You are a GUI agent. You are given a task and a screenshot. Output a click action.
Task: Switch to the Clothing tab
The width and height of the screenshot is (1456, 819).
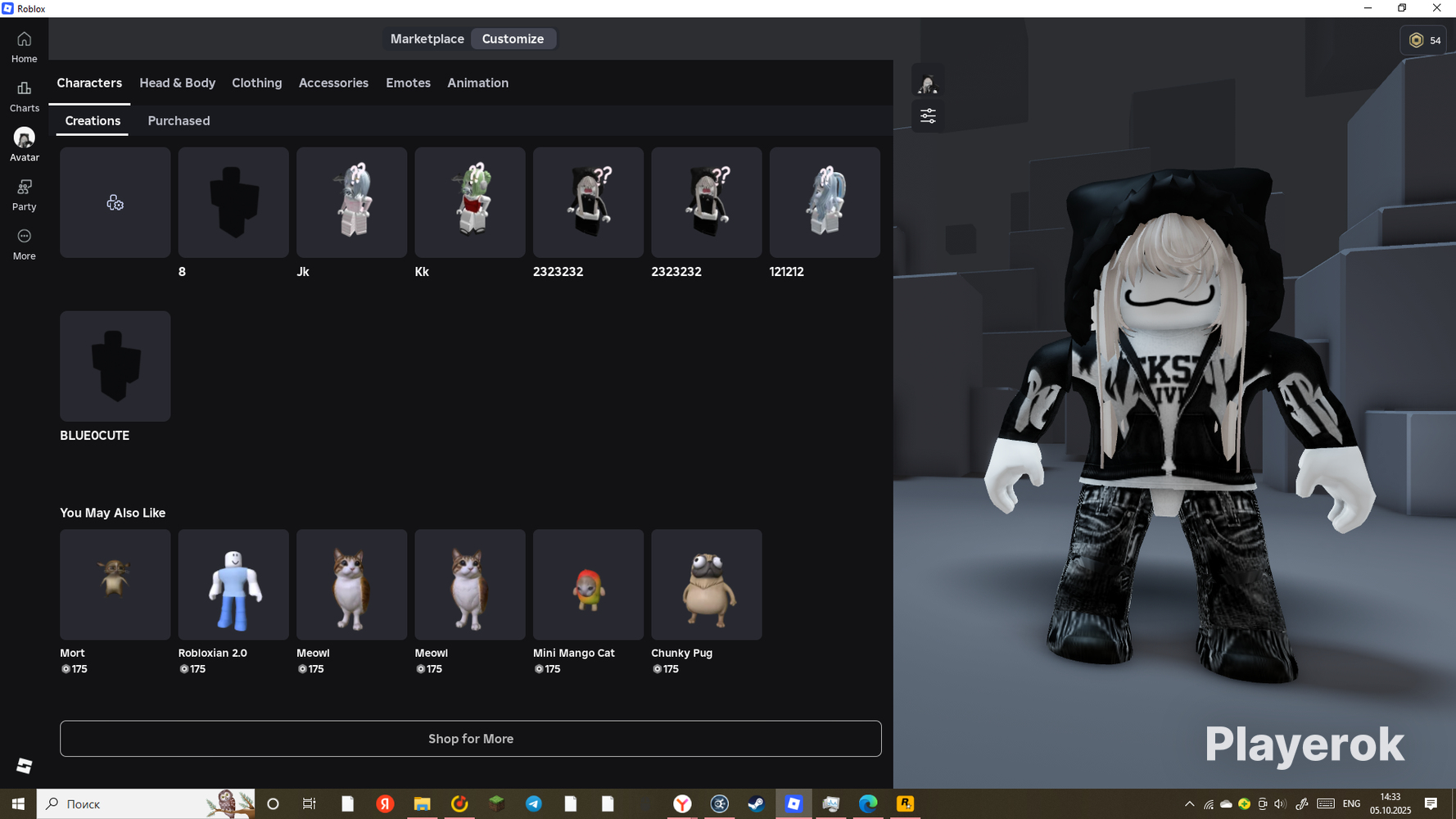(257, 83)
